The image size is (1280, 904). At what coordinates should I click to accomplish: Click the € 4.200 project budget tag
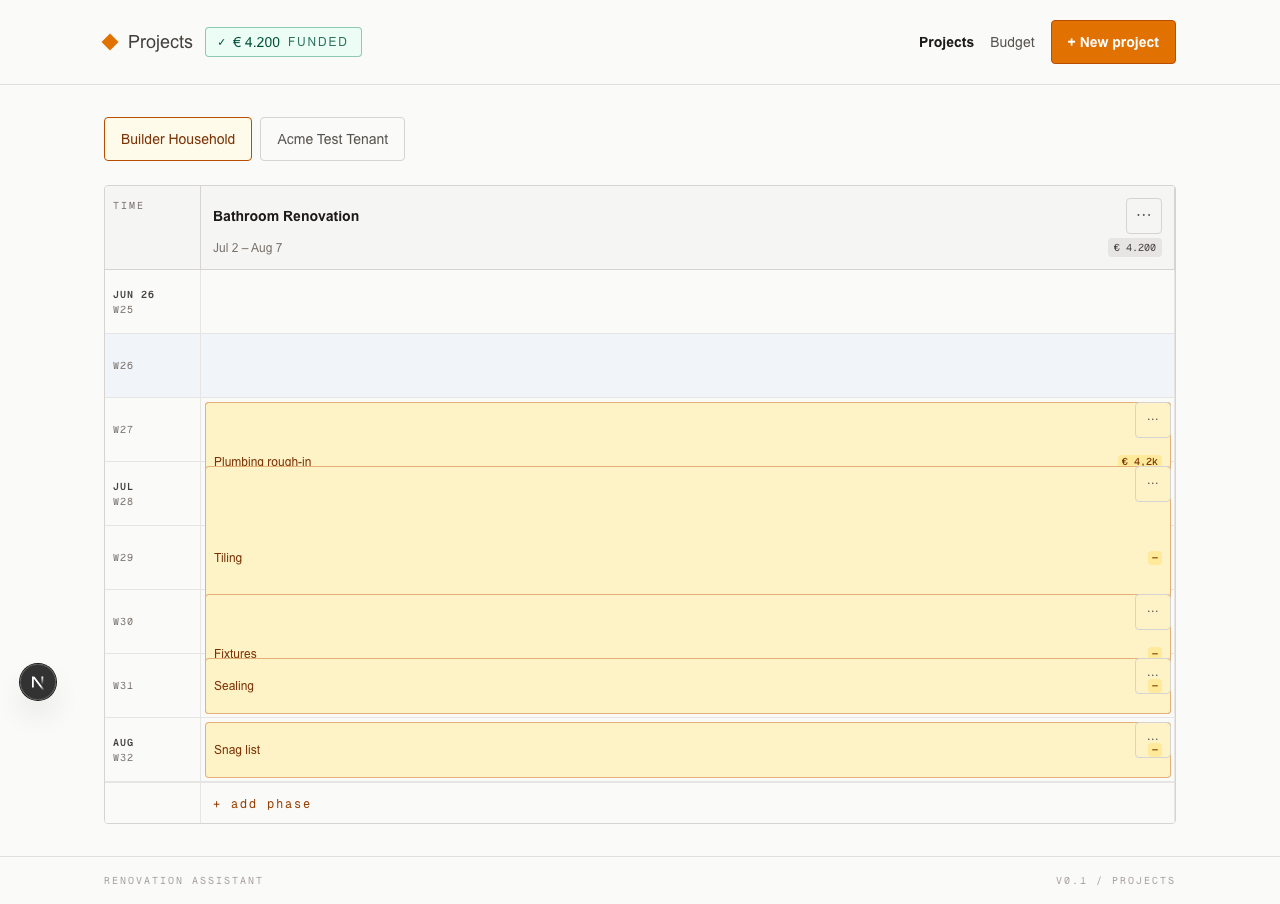click(x=1135, y=247)
